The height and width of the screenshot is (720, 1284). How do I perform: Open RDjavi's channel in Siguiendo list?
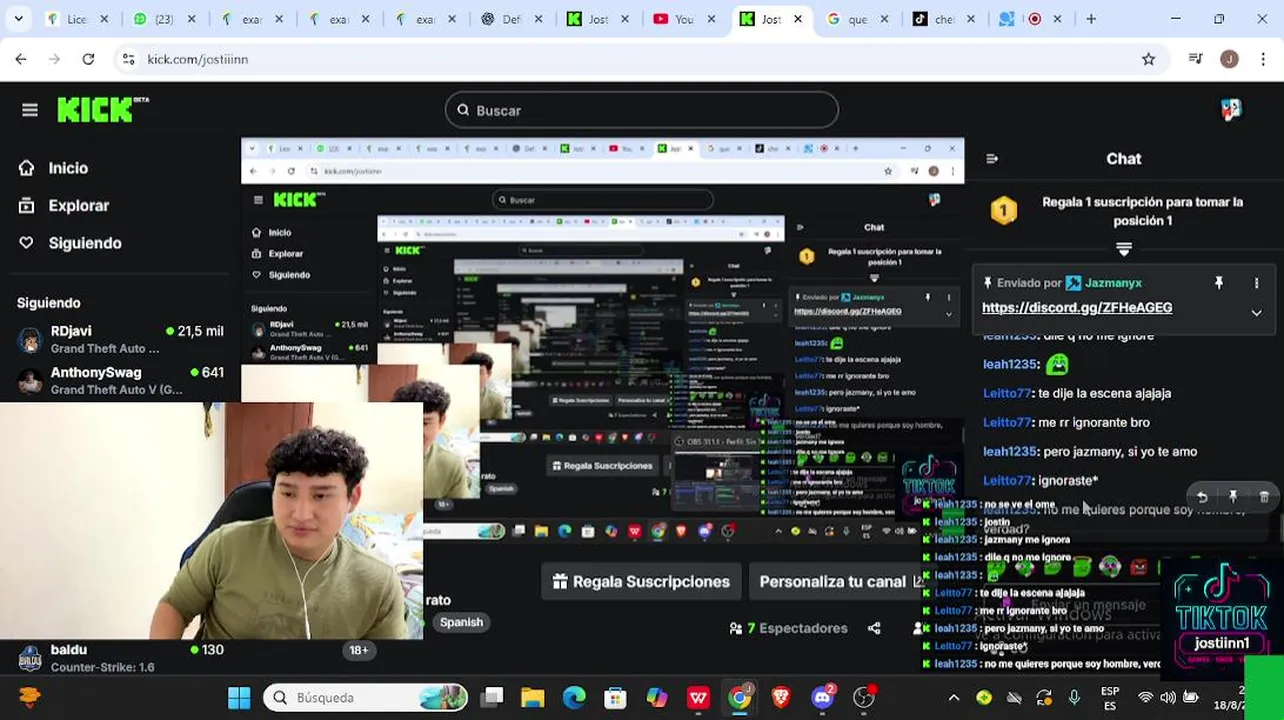[120, 339]
